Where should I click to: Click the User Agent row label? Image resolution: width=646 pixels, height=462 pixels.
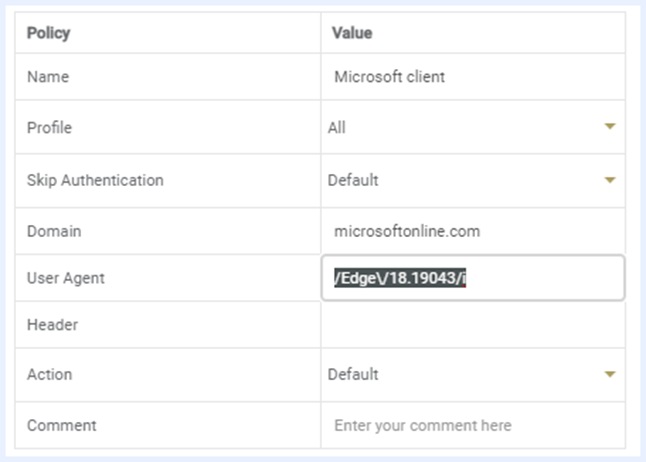(x=66, y=278)
